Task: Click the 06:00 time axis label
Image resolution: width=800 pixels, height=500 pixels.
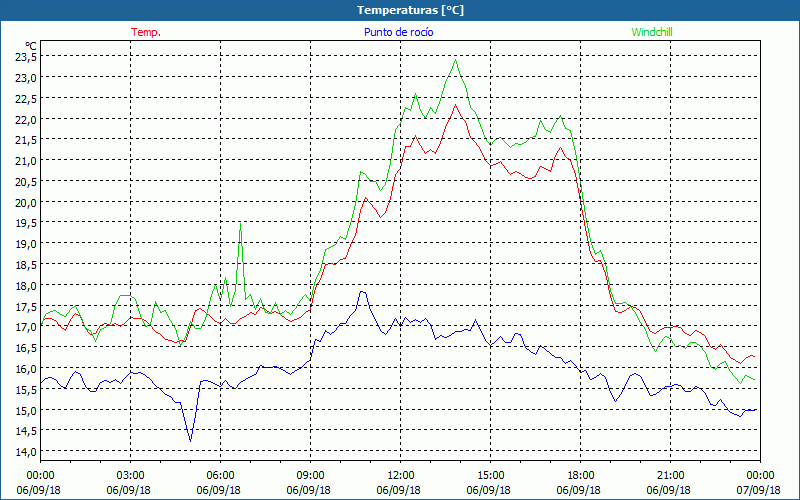Action: pyautogui.click(x=220, y=476)
